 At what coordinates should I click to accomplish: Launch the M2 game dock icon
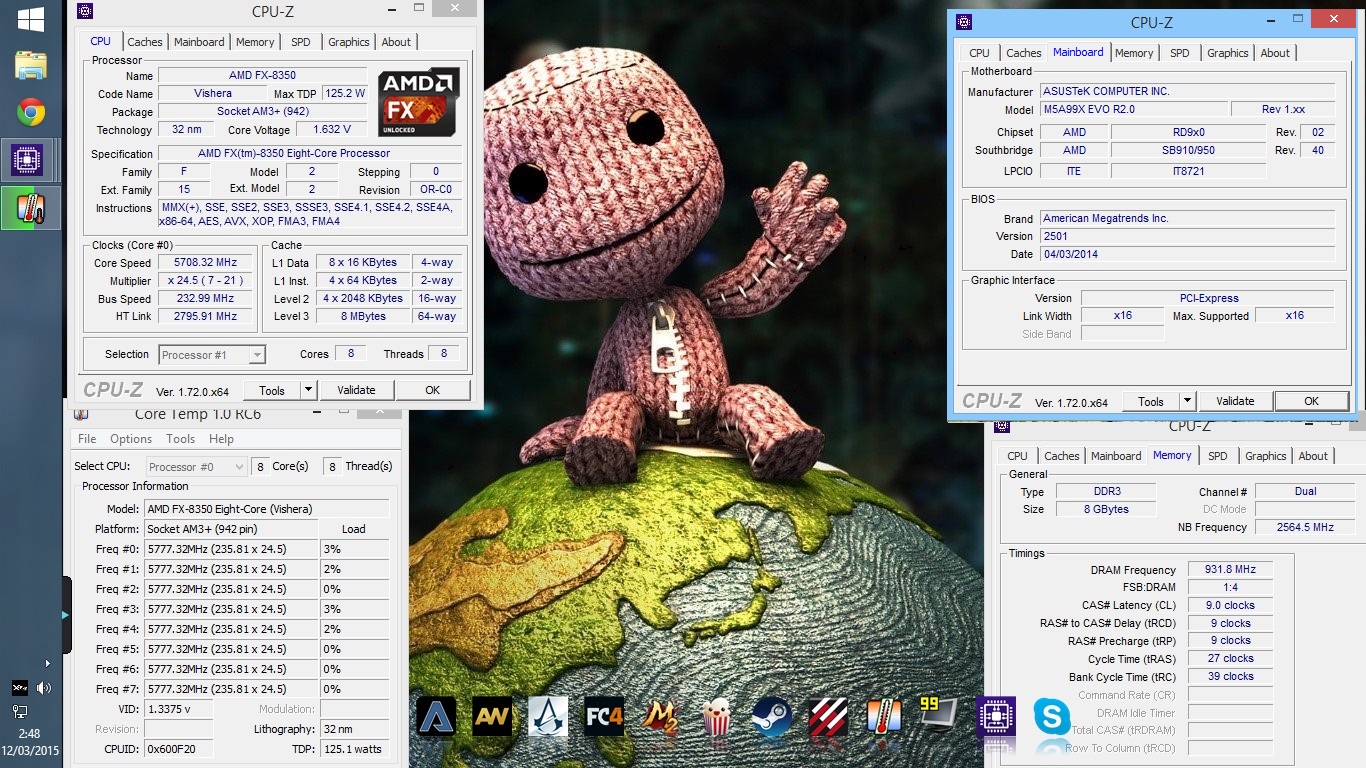coord(660,716)
